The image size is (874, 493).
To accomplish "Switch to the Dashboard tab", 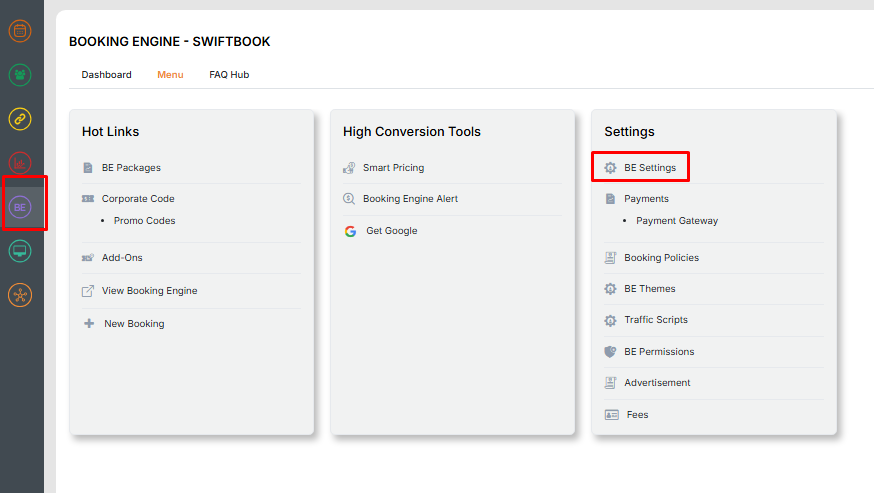I will 106,75.
